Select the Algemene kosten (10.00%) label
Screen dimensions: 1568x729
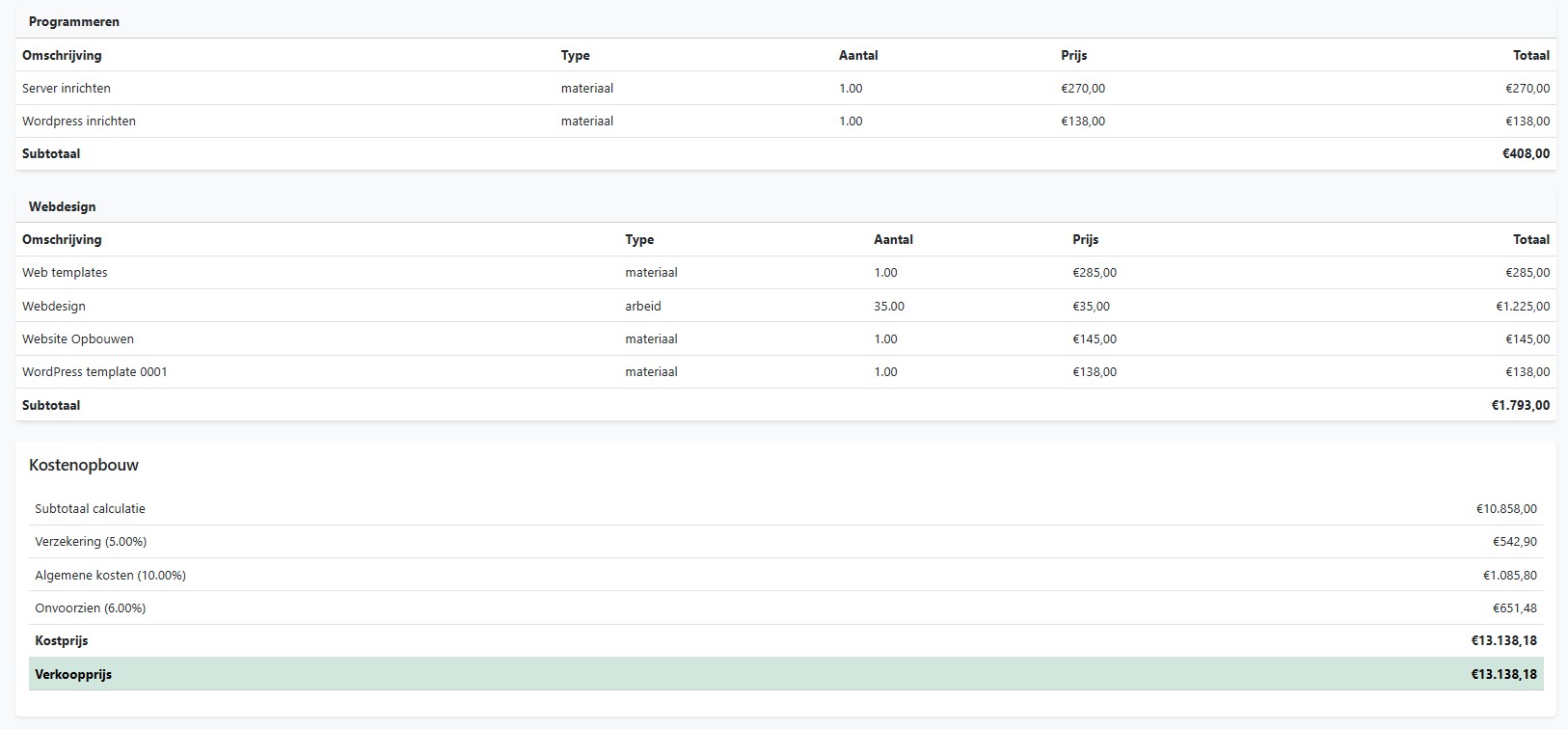(x=110, y=575)
